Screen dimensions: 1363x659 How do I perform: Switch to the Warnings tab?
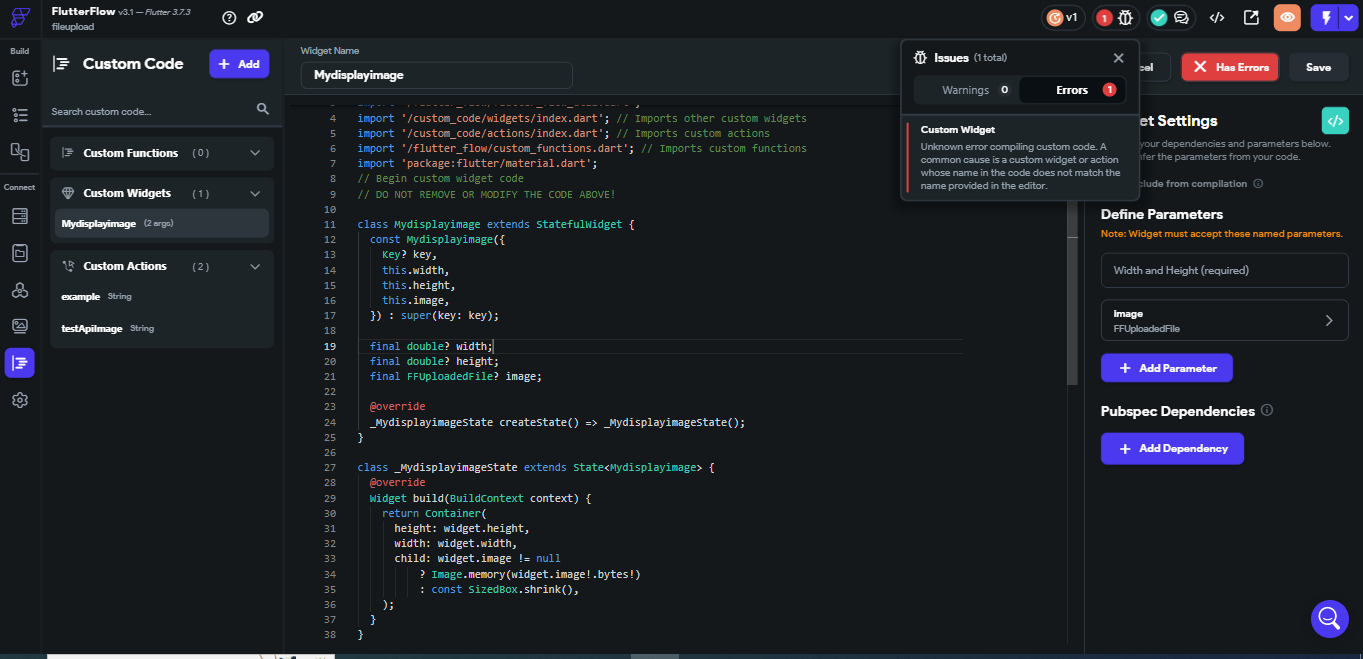(966, 90)
